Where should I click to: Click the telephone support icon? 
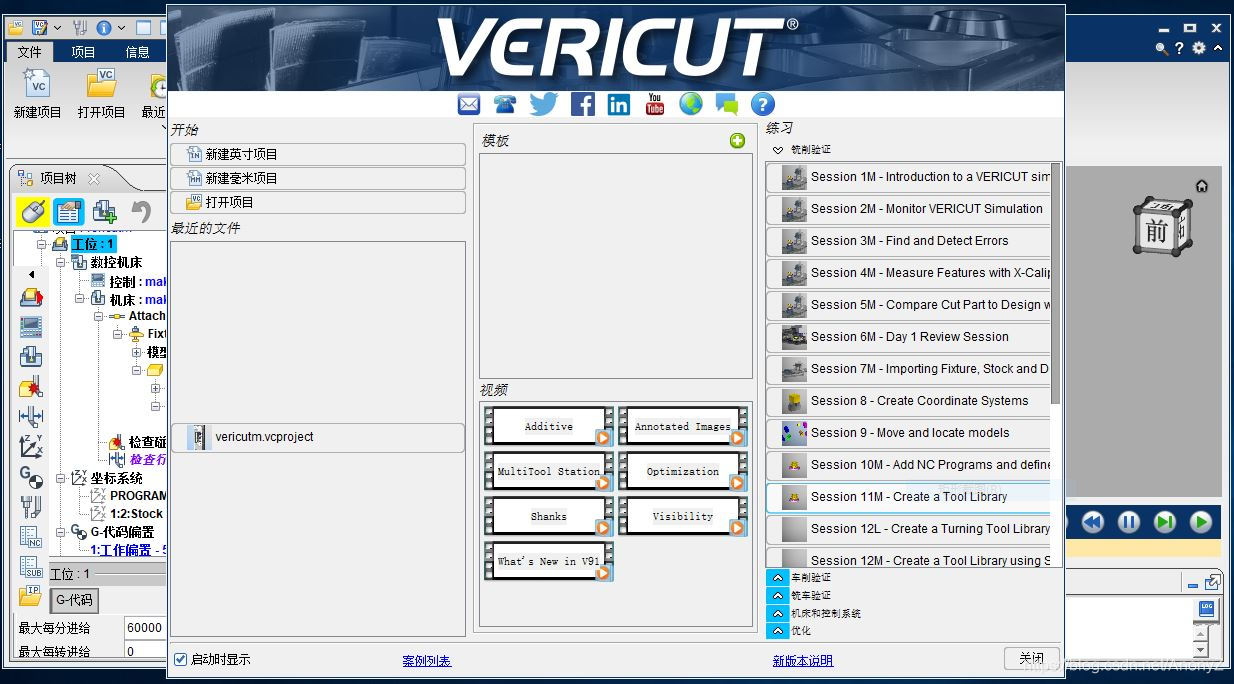click(505, 104)
